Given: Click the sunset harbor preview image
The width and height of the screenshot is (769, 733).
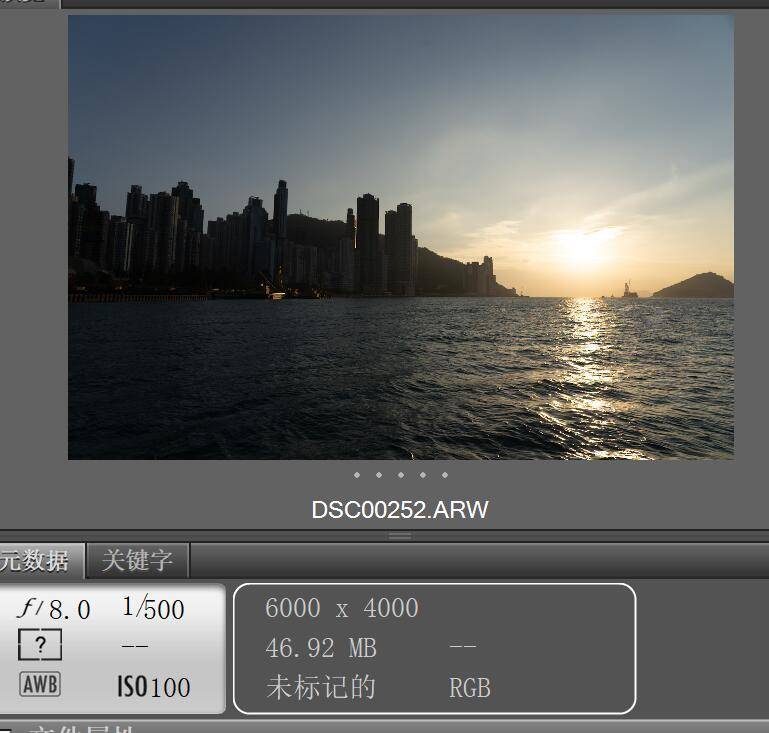Looking at the screenshot, I should [400, 237].
